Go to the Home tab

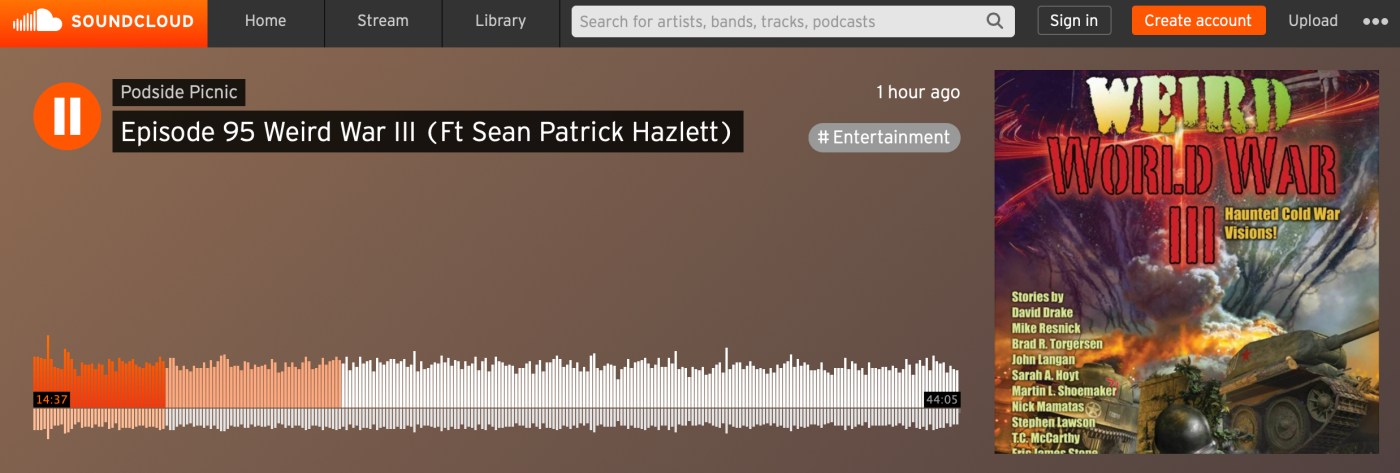(x=265, y=21)
